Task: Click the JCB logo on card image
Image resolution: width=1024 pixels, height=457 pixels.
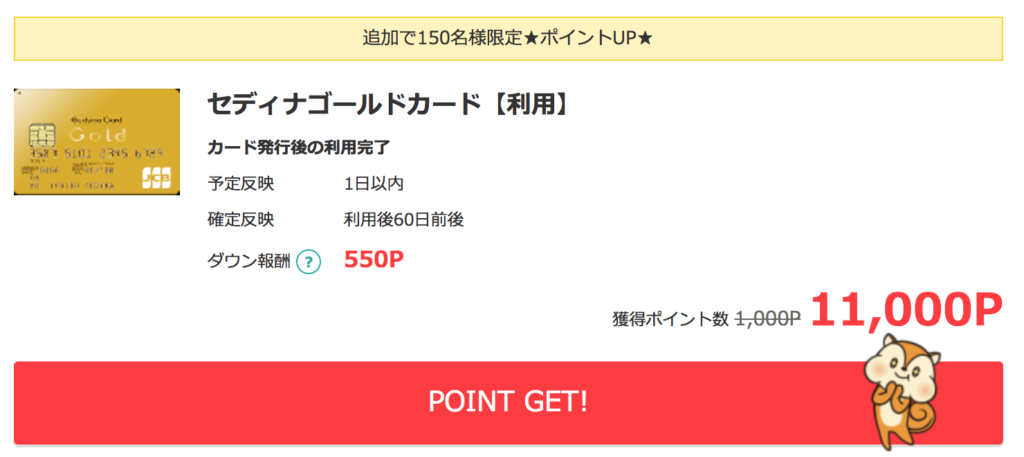Action: pos(156,178)
